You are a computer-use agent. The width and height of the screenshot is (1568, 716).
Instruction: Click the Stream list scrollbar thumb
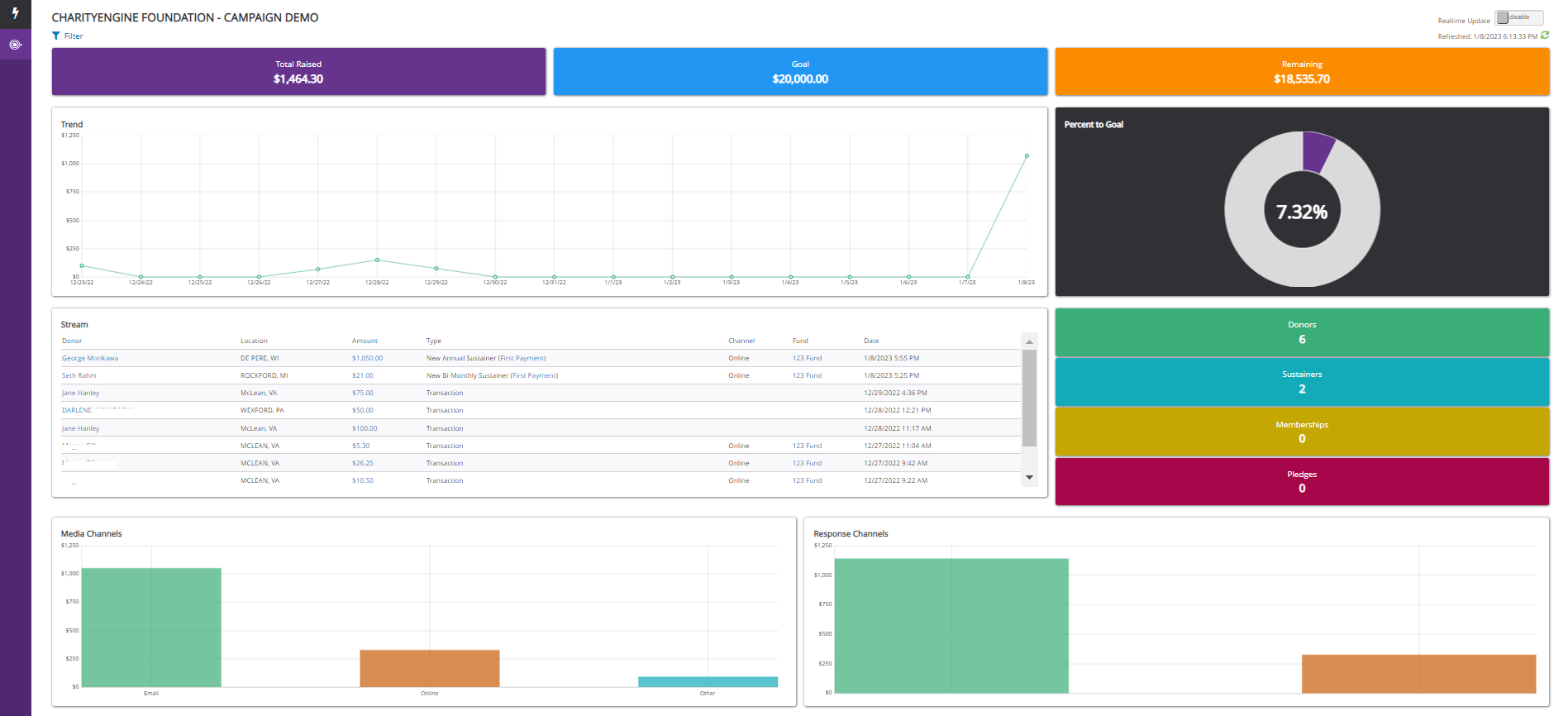pyautogui.click(x=1029, y=398)
